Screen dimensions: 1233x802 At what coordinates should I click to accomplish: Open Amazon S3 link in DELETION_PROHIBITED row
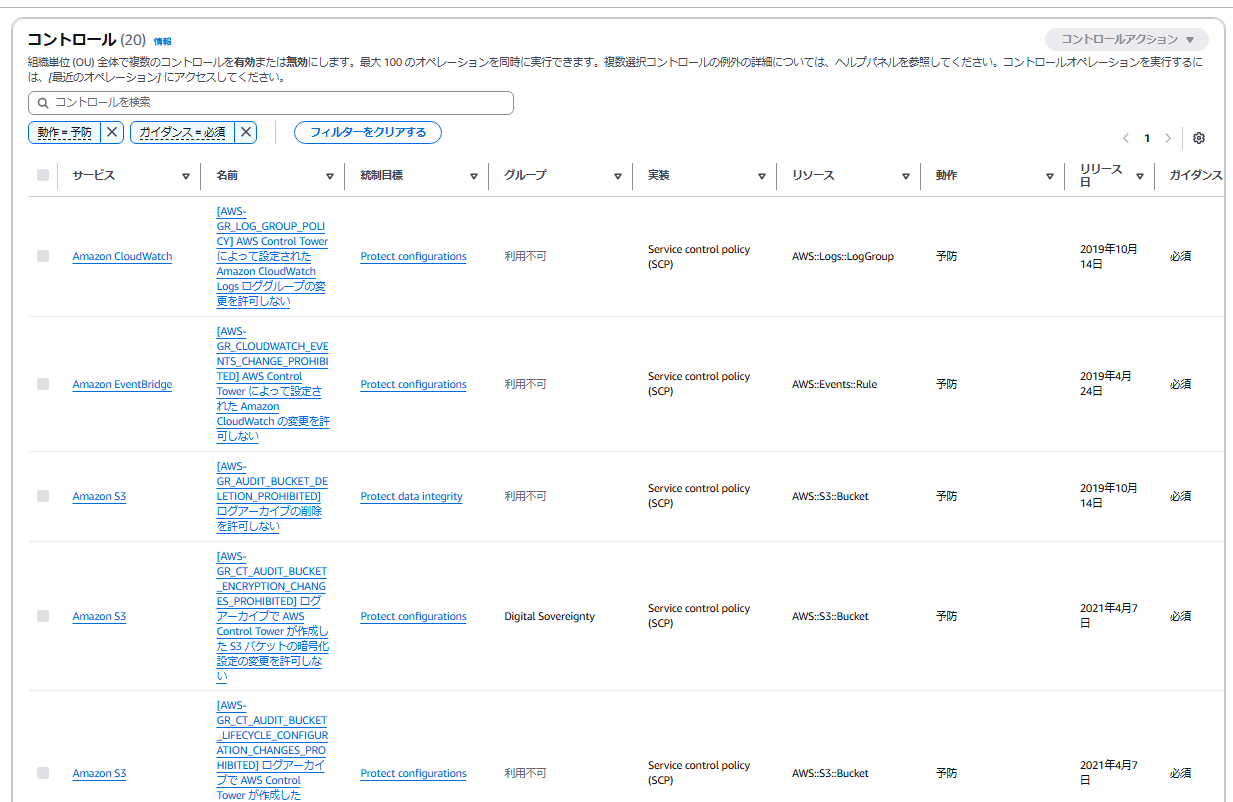point(99,497)
